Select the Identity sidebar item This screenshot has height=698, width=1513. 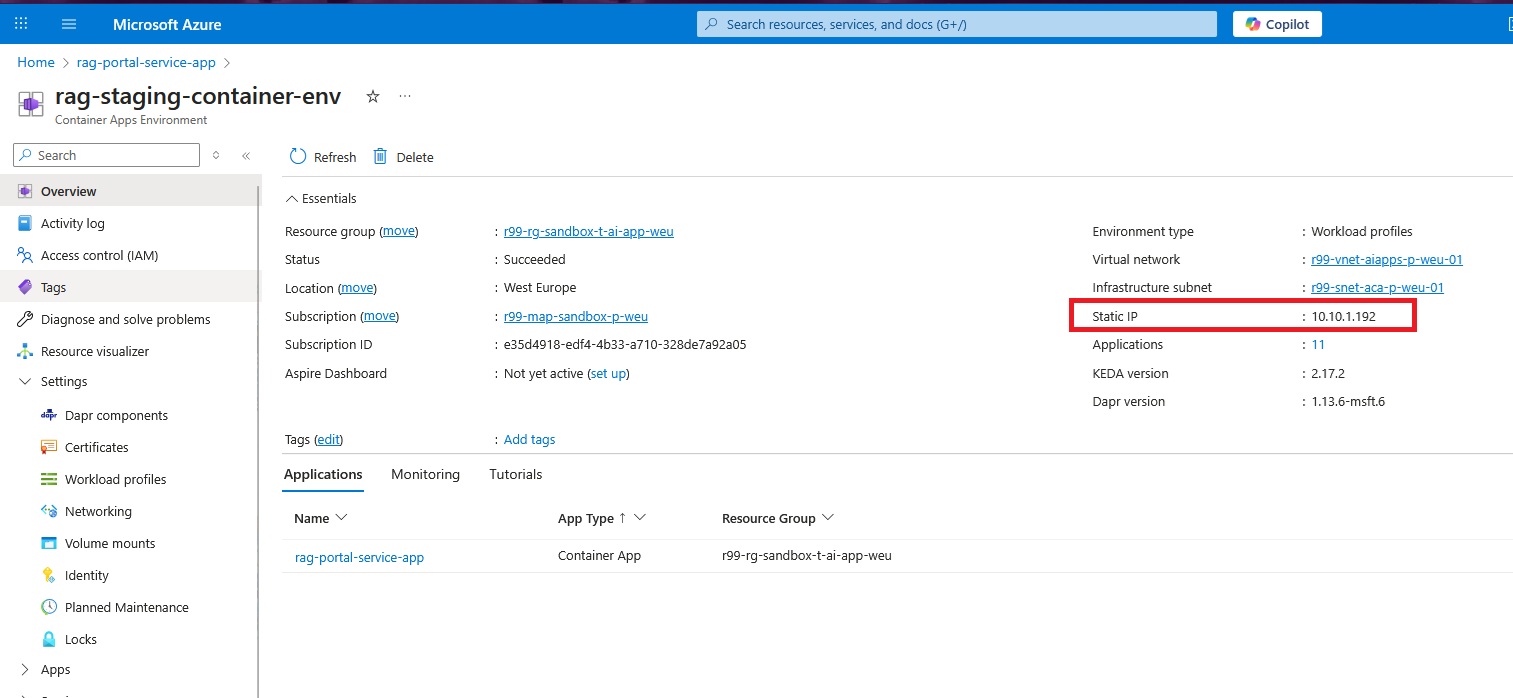(x=87, y=575)
